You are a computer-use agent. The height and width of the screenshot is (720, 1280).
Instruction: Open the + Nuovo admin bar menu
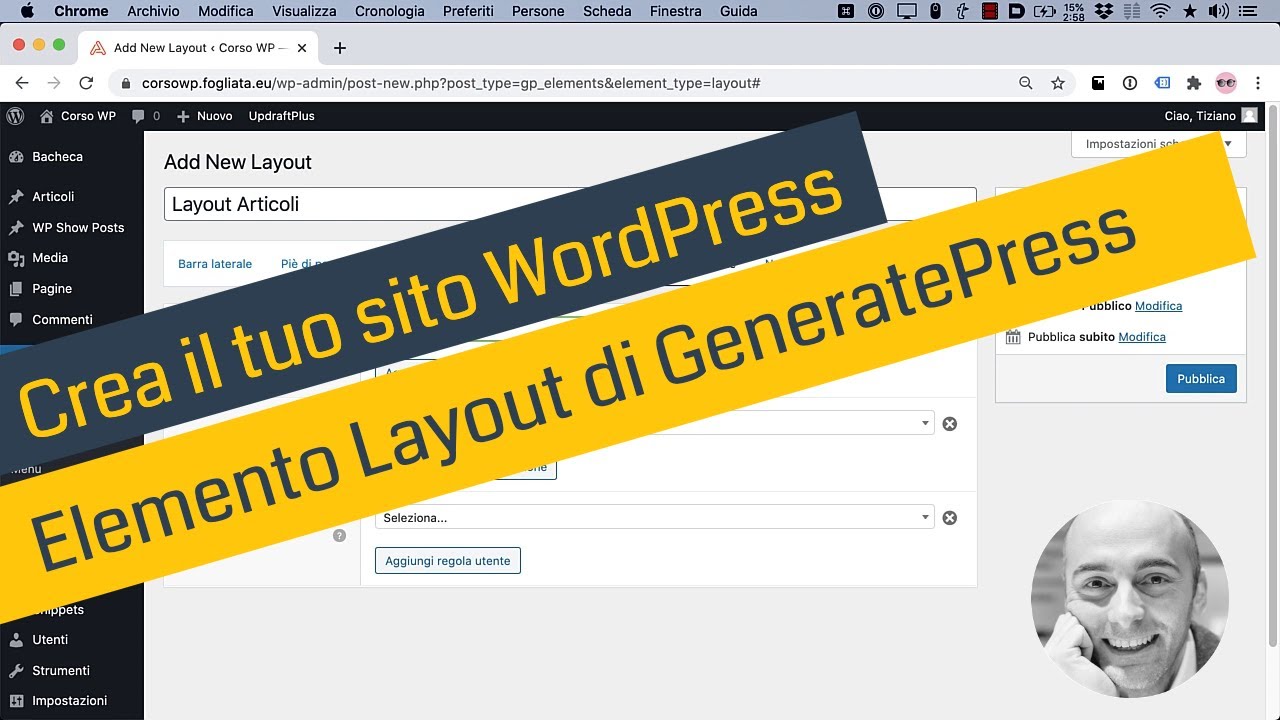tap(205, 116)
